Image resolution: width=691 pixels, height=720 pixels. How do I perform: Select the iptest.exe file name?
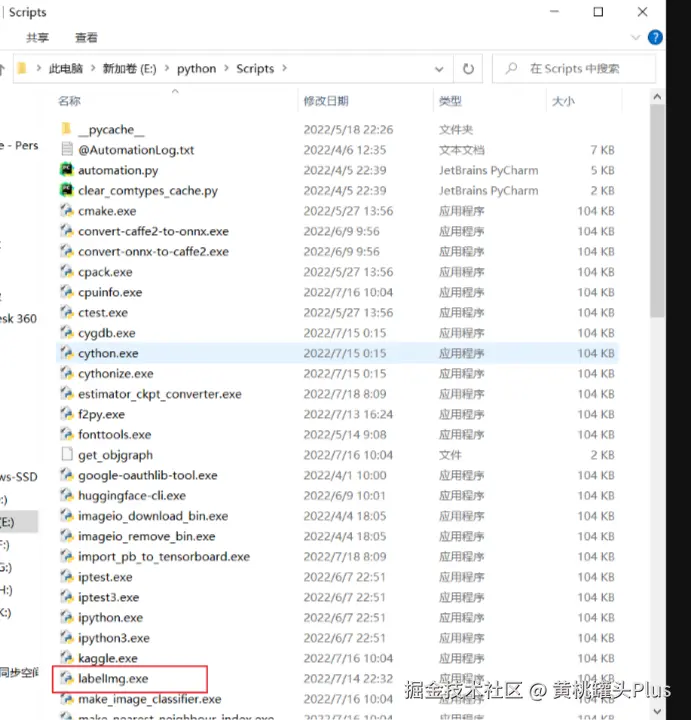tap(105, 577)
